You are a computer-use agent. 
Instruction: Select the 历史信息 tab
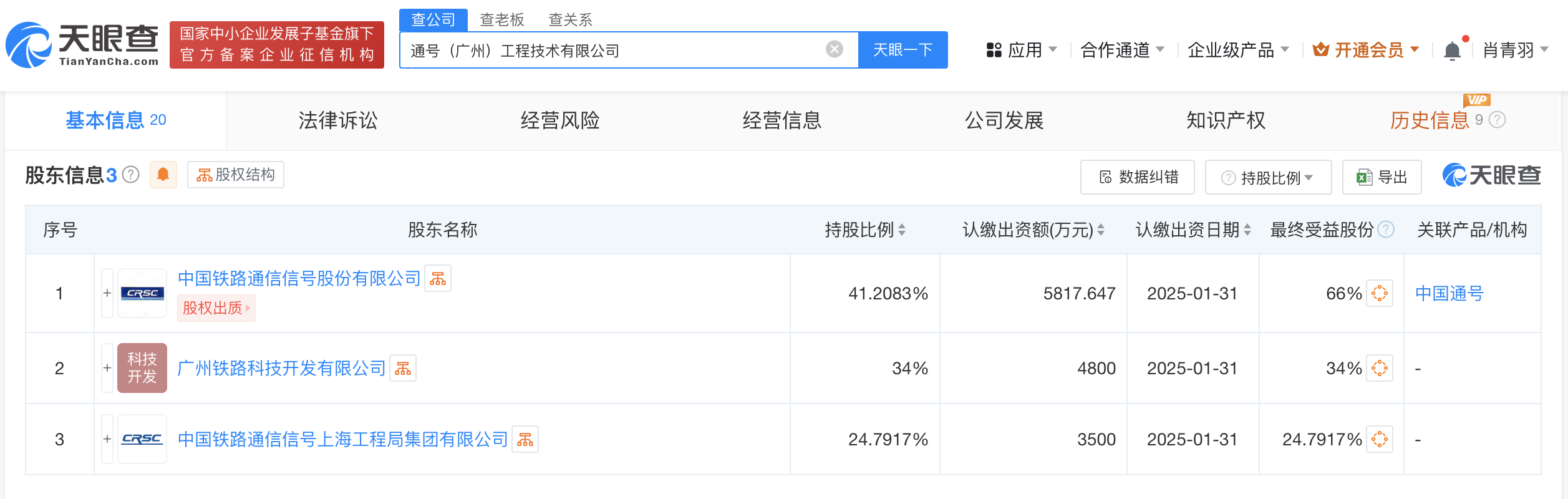1430,120
